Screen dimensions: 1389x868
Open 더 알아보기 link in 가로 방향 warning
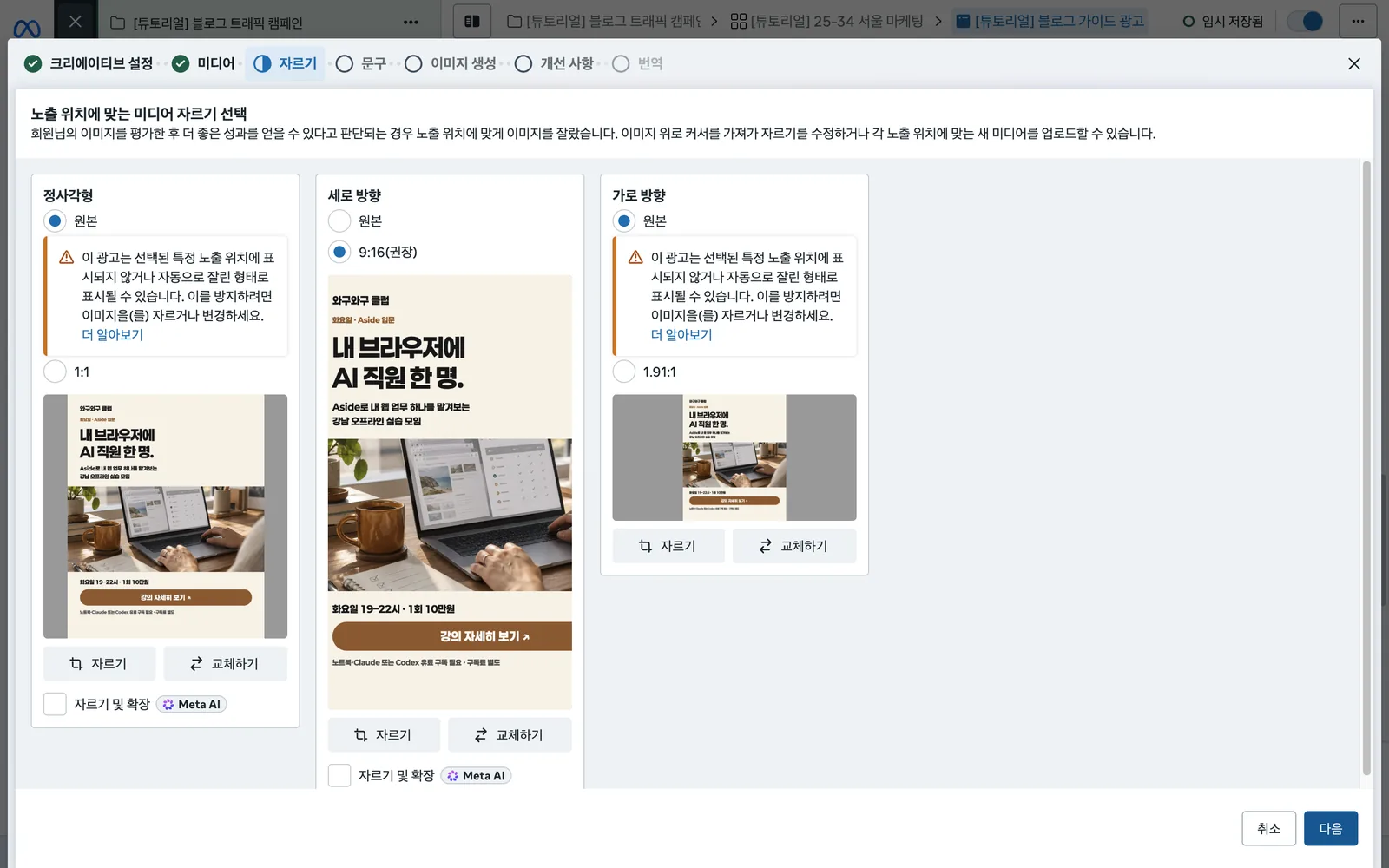coord(681,334)
